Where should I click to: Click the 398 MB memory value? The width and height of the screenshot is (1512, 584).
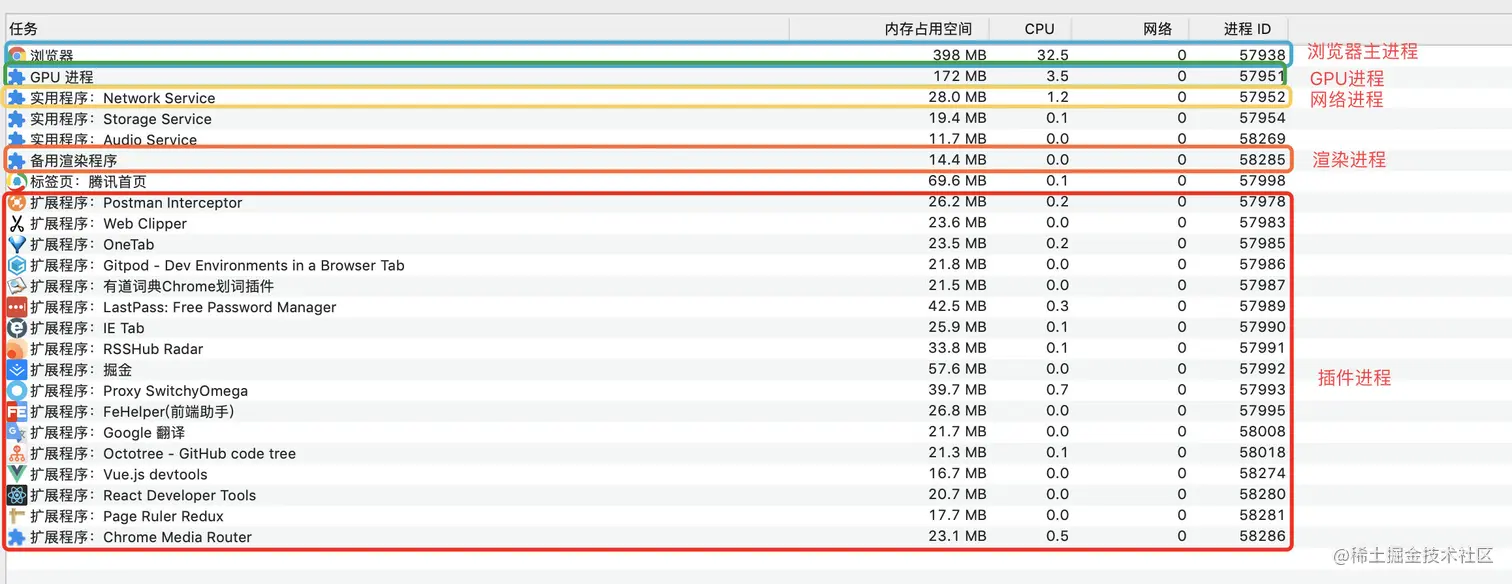[960, 56]
